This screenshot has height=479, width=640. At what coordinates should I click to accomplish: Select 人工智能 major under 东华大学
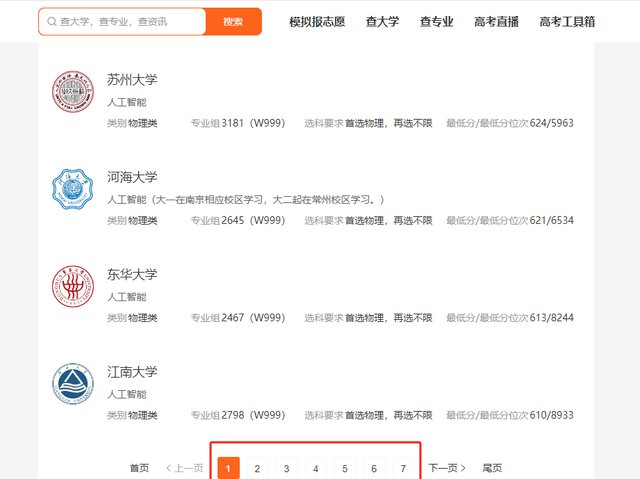pyautogui.click(x=127, y=297)
